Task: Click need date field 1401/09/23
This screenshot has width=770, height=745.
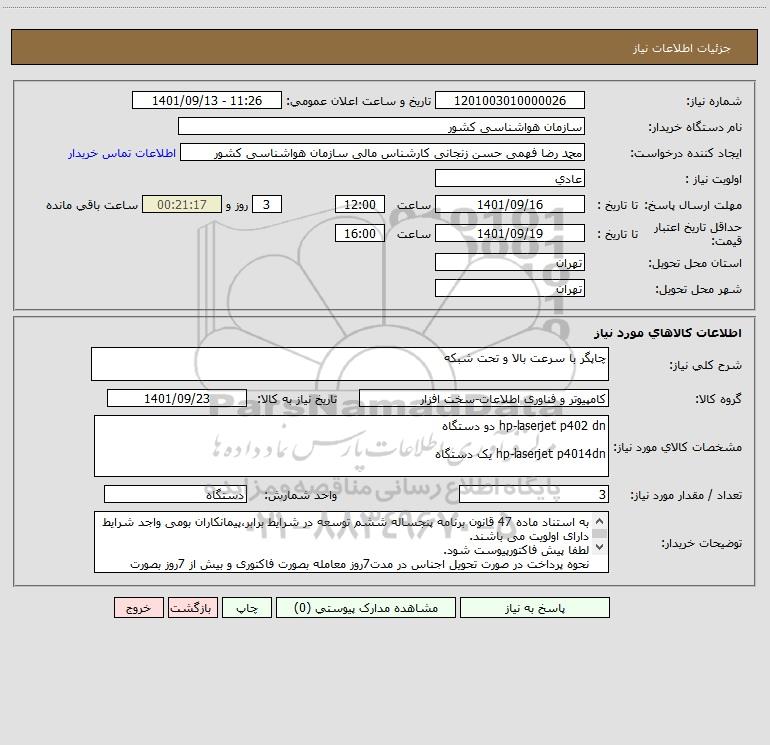Action: click(177, 398)
